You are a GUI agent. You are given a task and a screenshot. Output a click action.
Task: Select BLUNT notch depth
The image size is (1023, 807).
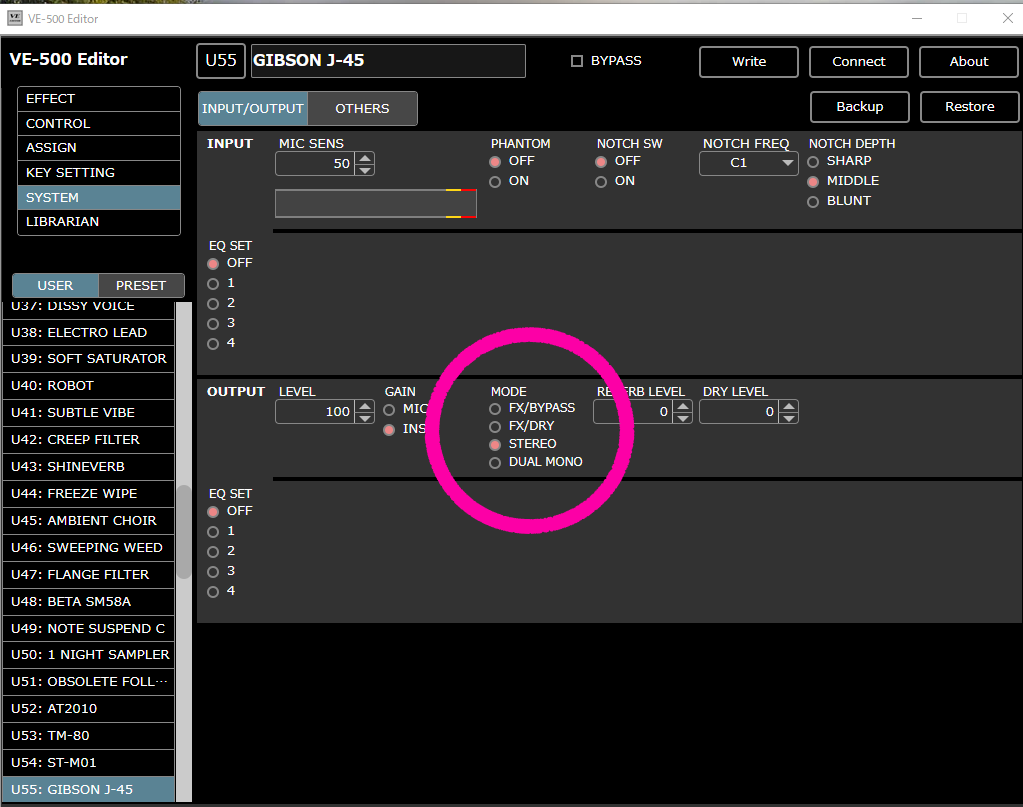(813, 202)
